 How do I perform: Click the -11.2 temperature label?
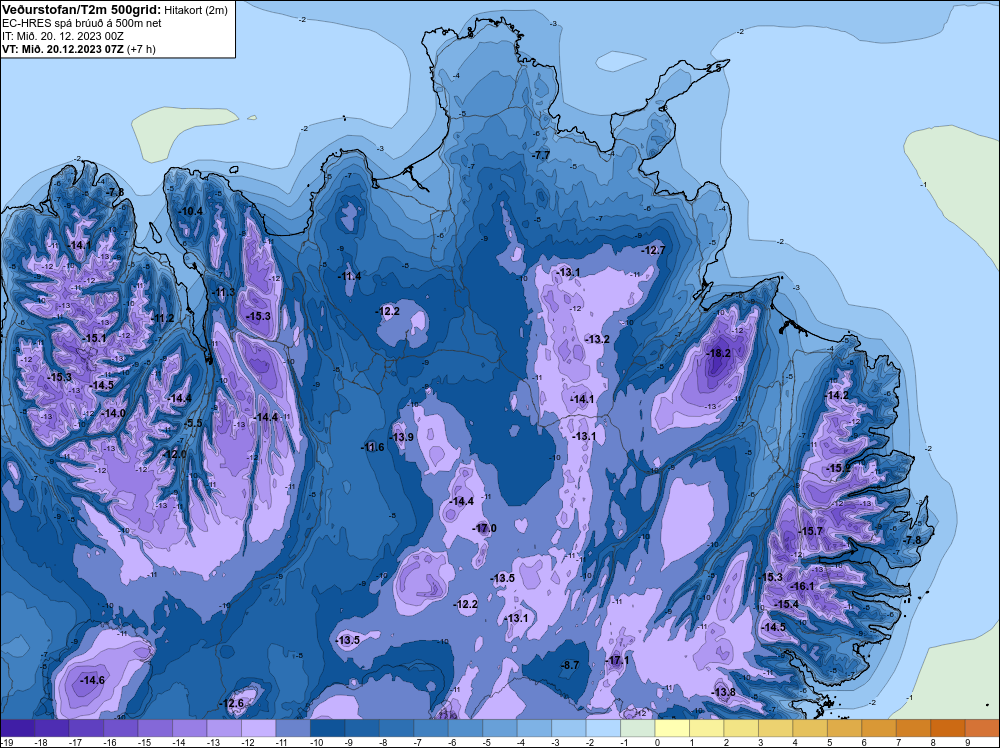click(x=162, y=318)
